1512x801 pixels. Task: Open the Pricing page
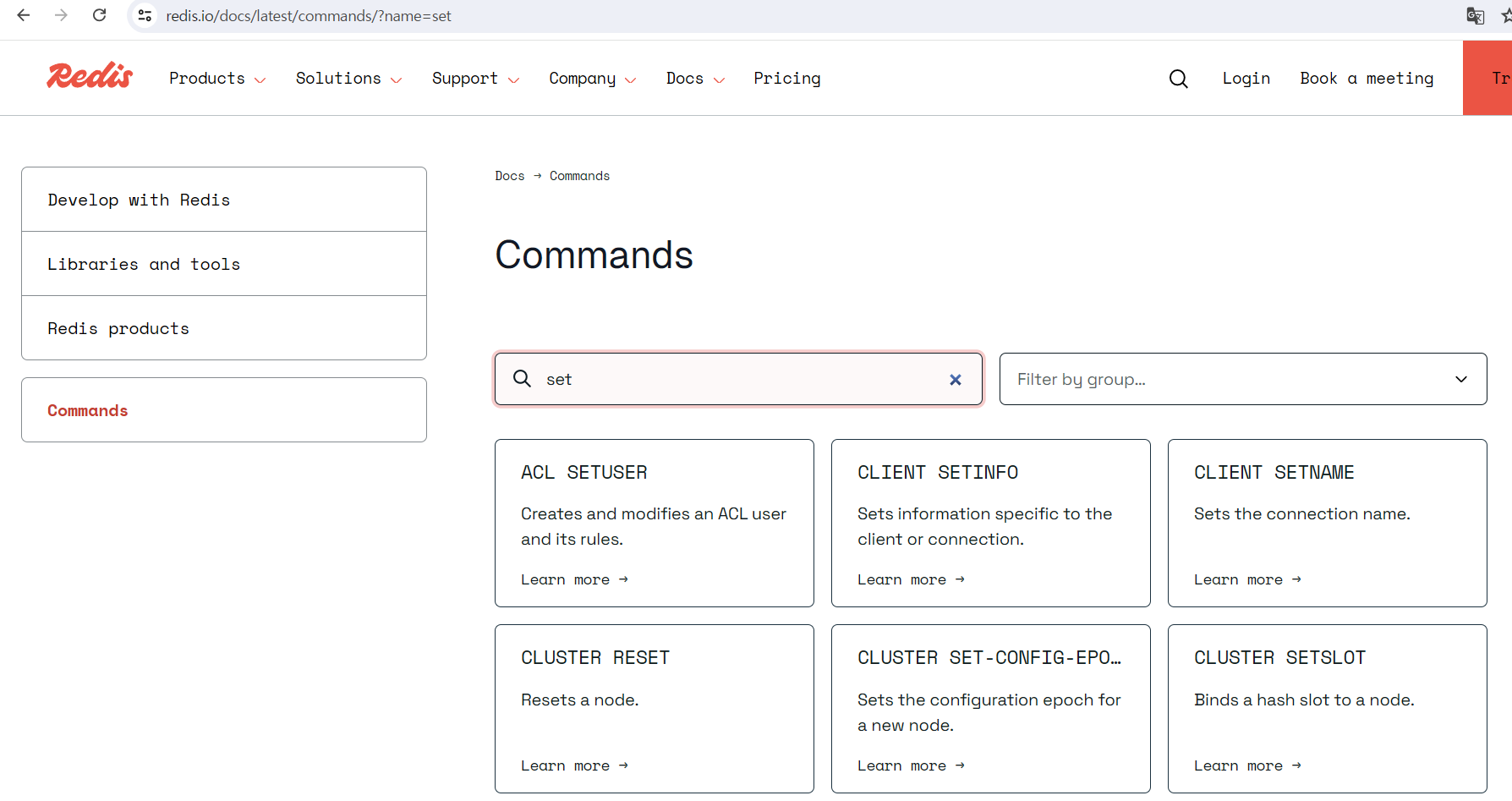click(787, 79)
